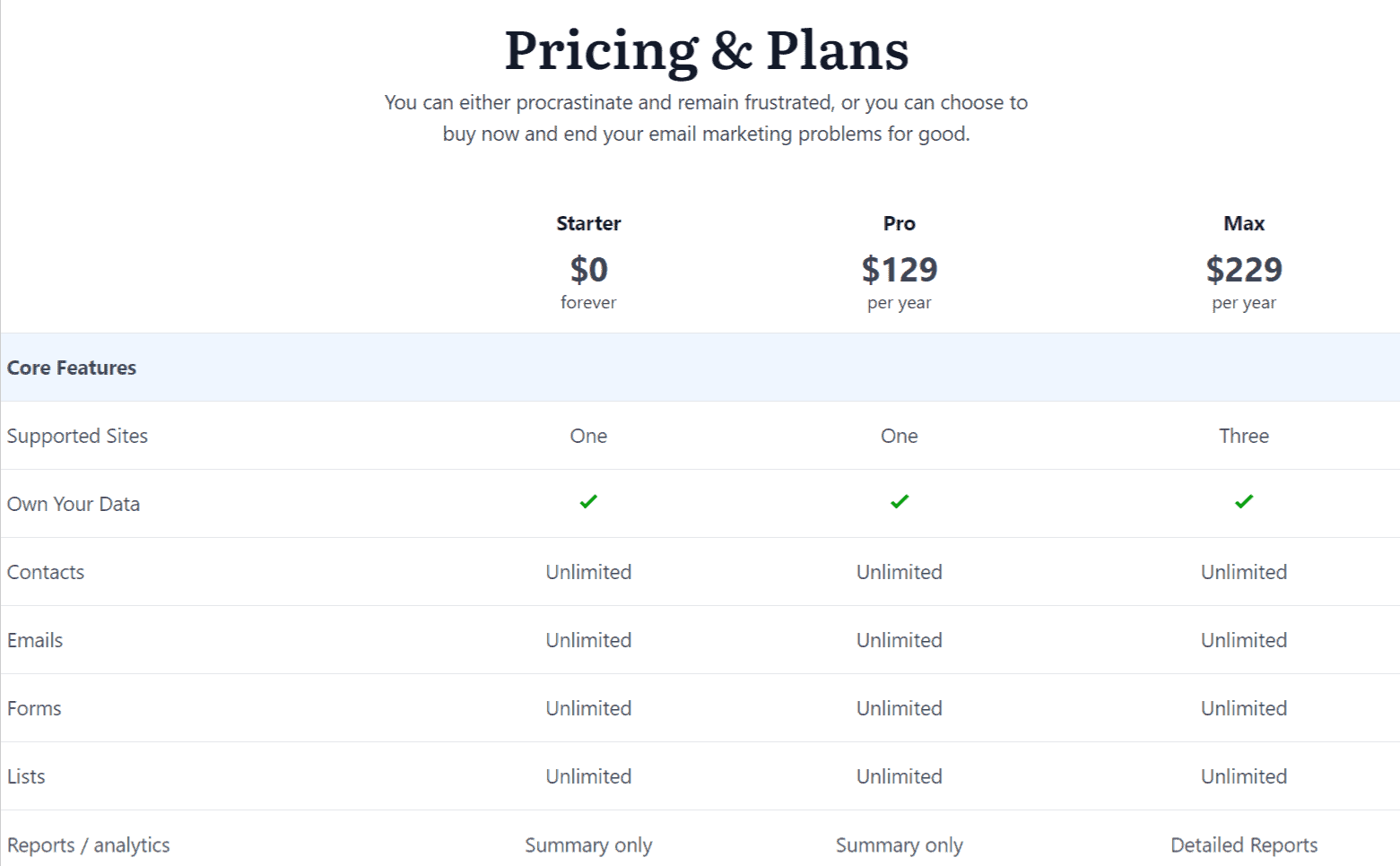Select the Starter plan heading

[588, 223]
